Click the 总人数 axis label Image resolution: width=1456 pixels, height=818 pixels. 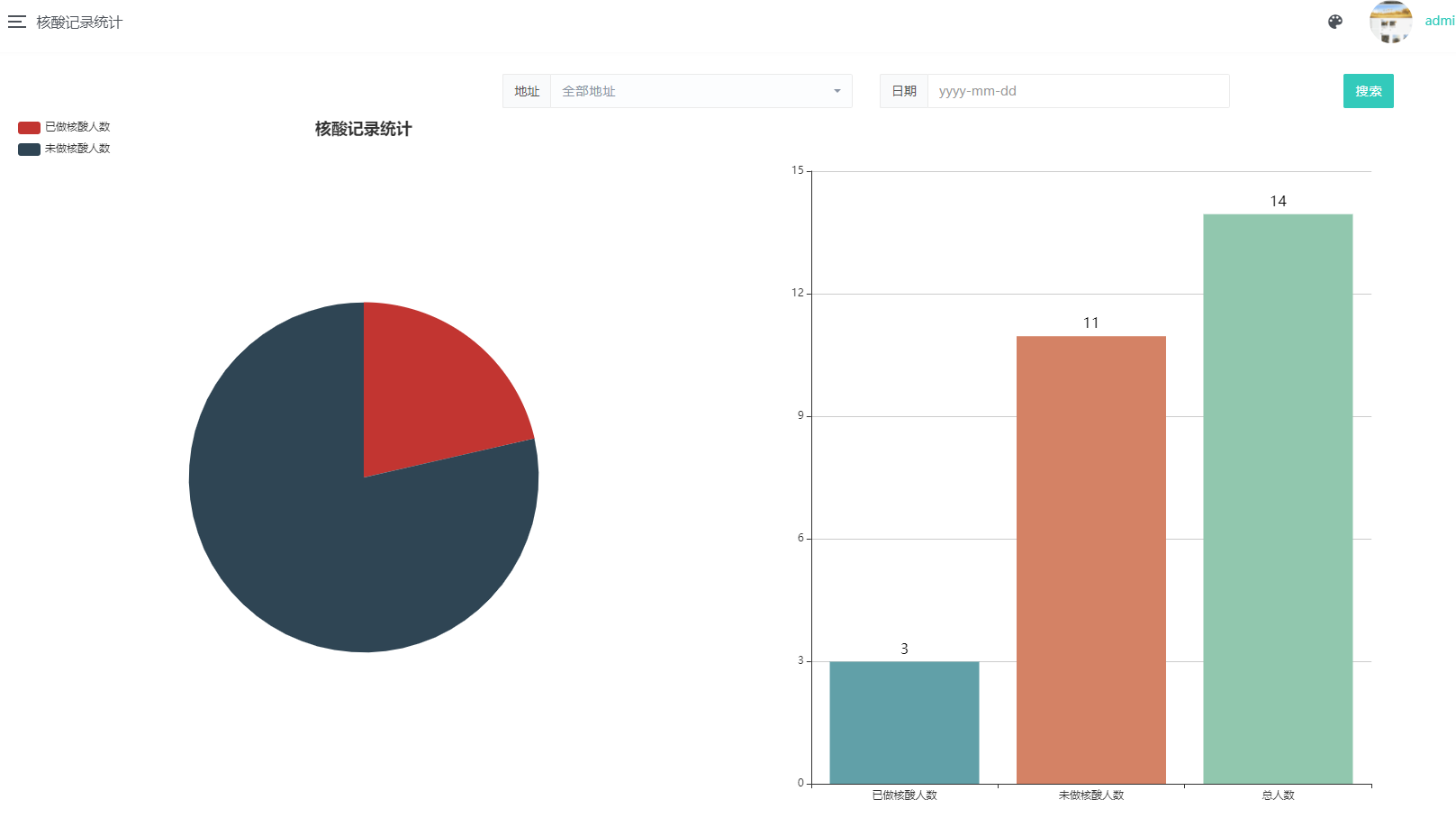click(x=1278, y=795)
